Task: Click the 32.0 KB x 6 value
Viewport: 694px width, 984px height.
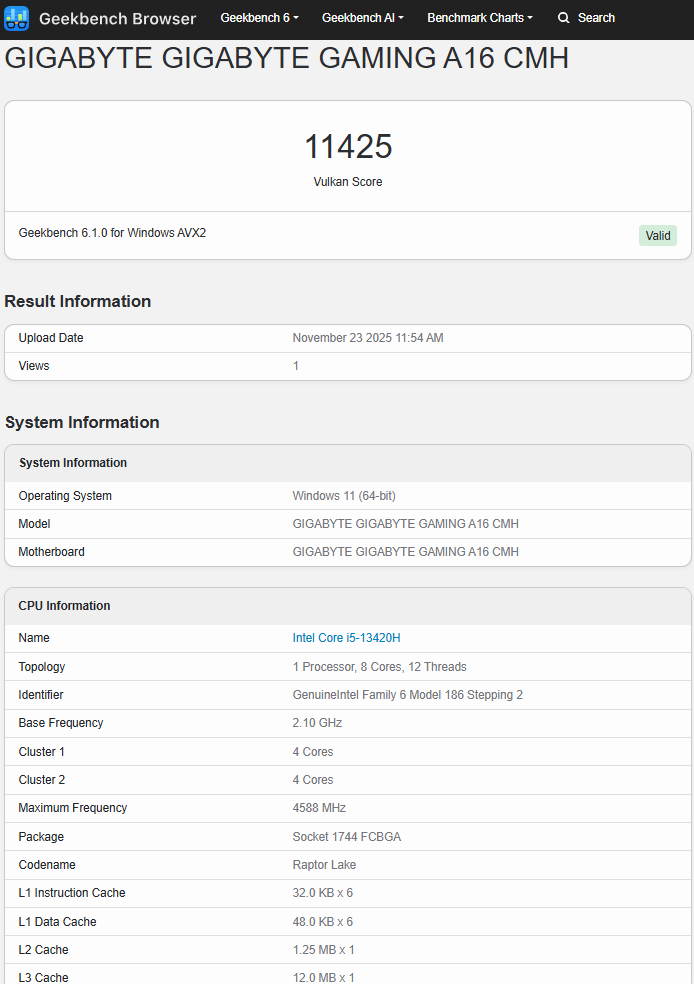Action: 323,892
